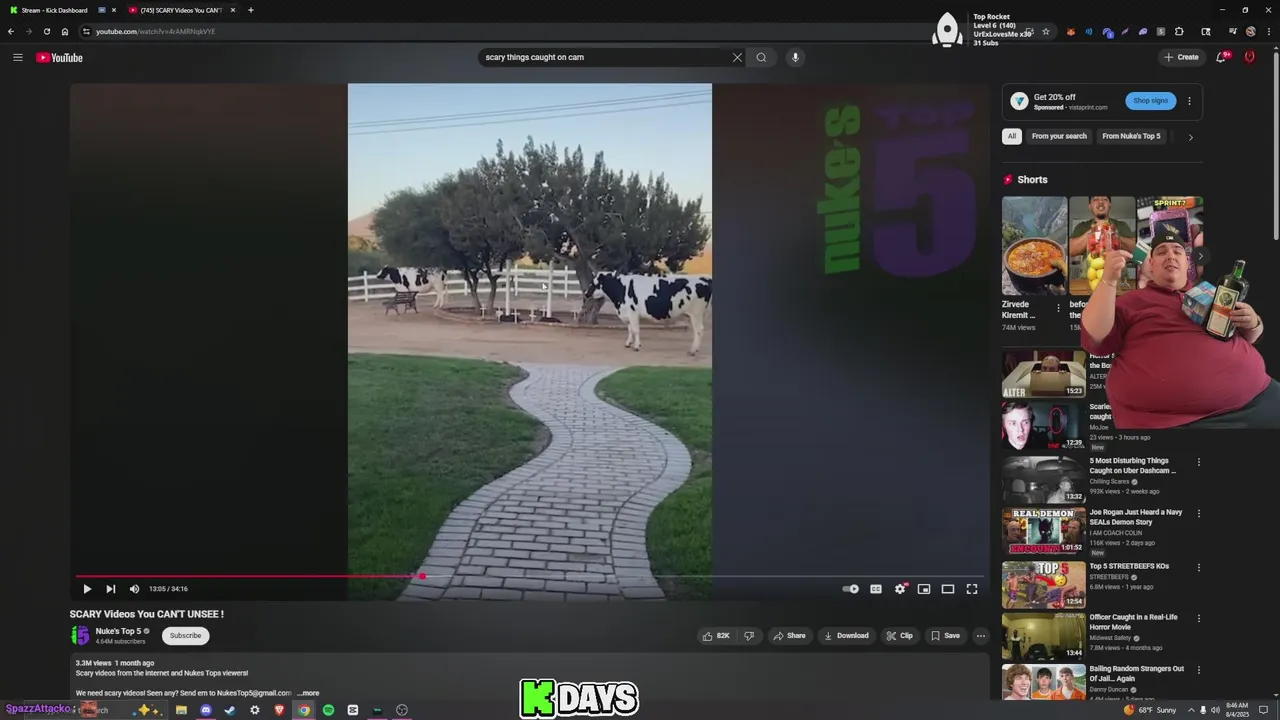Open the weather widget showing 68°F Sunny
Screen dimensions: 1280x720
click(1150, 710)
